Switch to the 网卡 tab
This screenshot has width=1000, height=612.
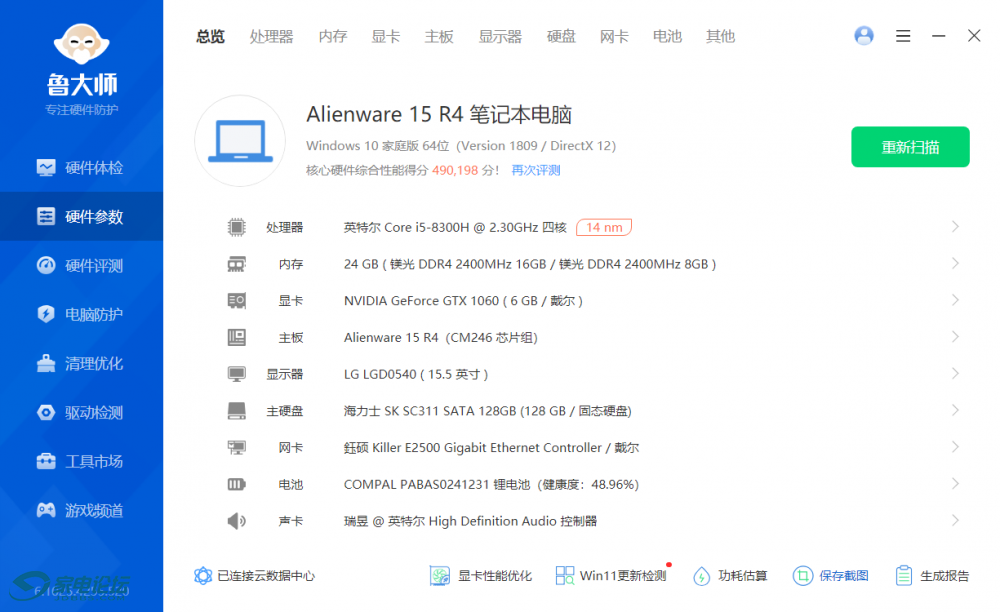614,36
